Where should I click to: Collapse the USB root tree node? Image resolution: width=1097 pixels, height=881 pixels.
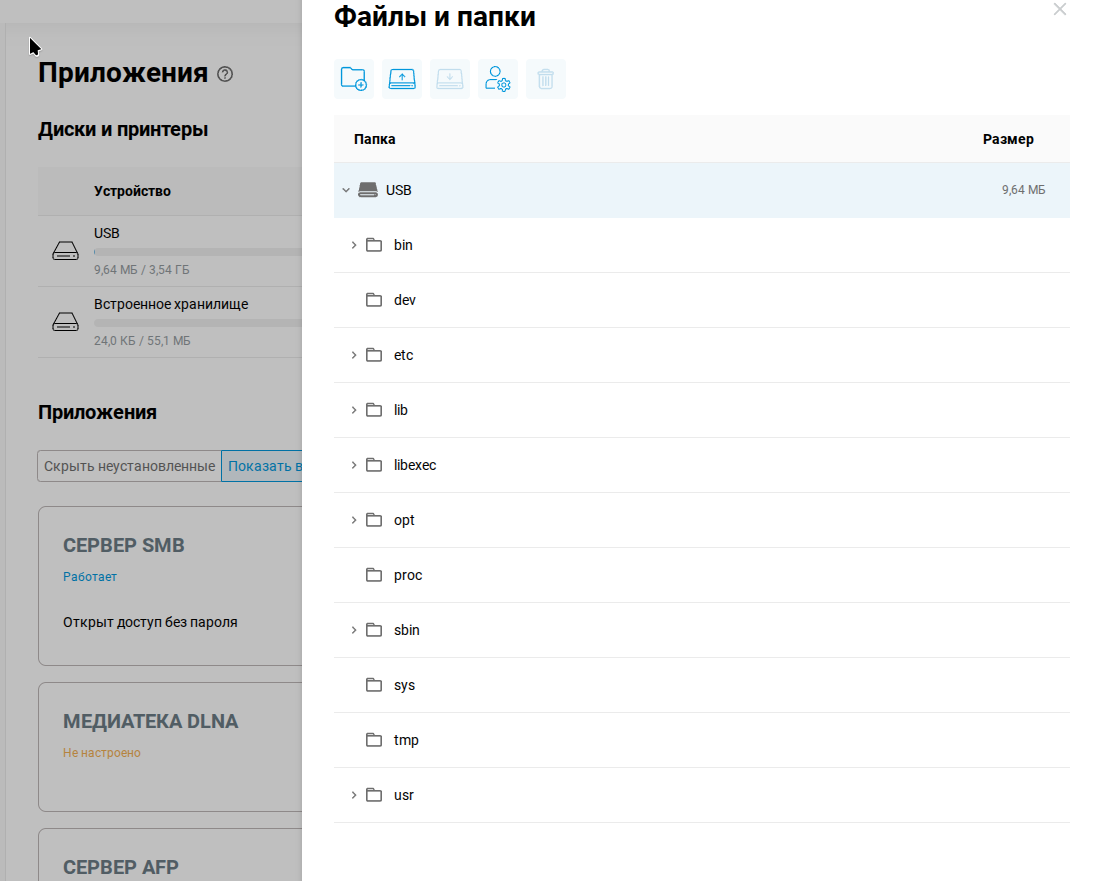pyautogui.click(x=346, y=190)
